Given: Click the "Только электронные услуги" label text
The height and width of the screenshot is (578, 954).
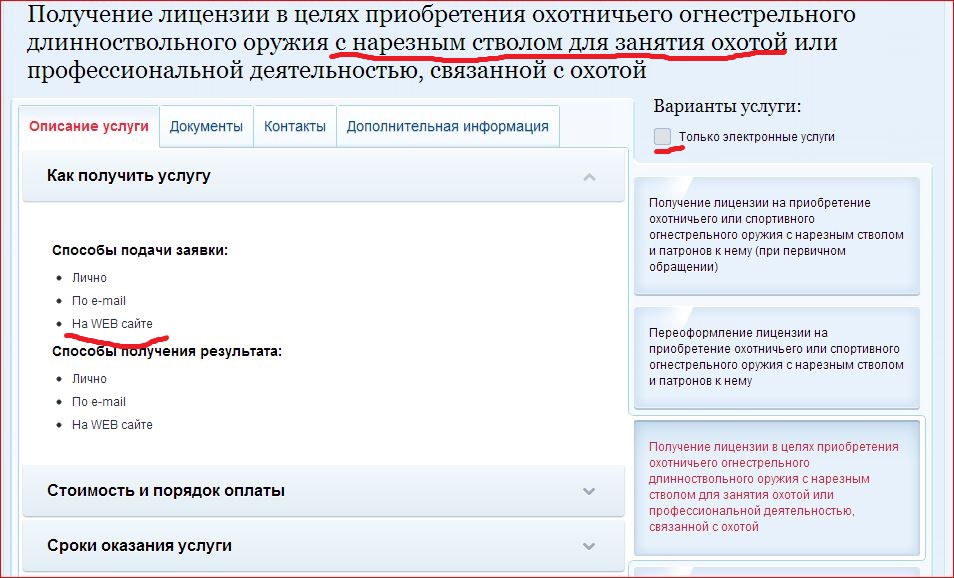Looking at the screenshot, I should [756, 137].
